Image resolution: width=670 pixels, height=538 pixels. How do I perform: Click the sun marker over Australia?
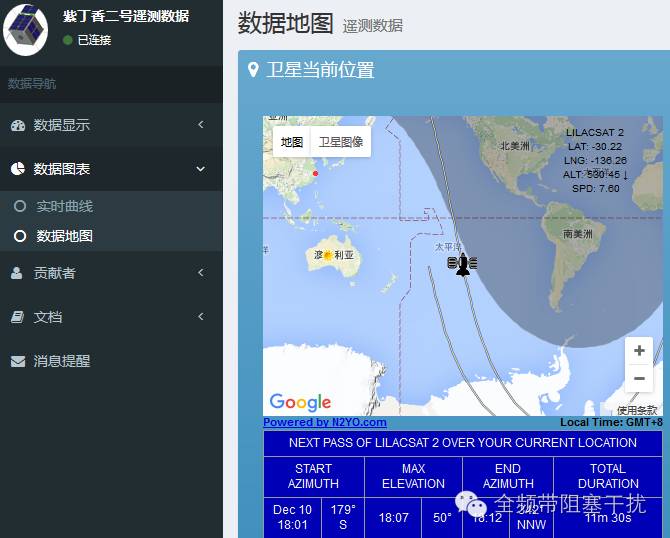328,256
